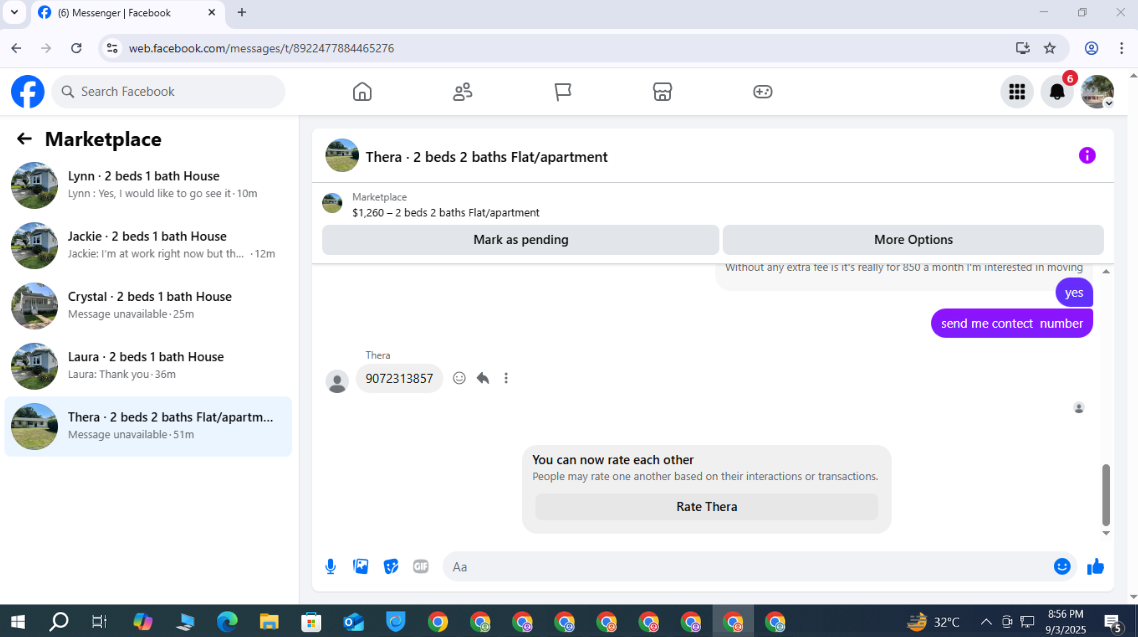Open Windows taskbar search
Image resolution: width=1138 pixels, height=637 pixels.
59,622
